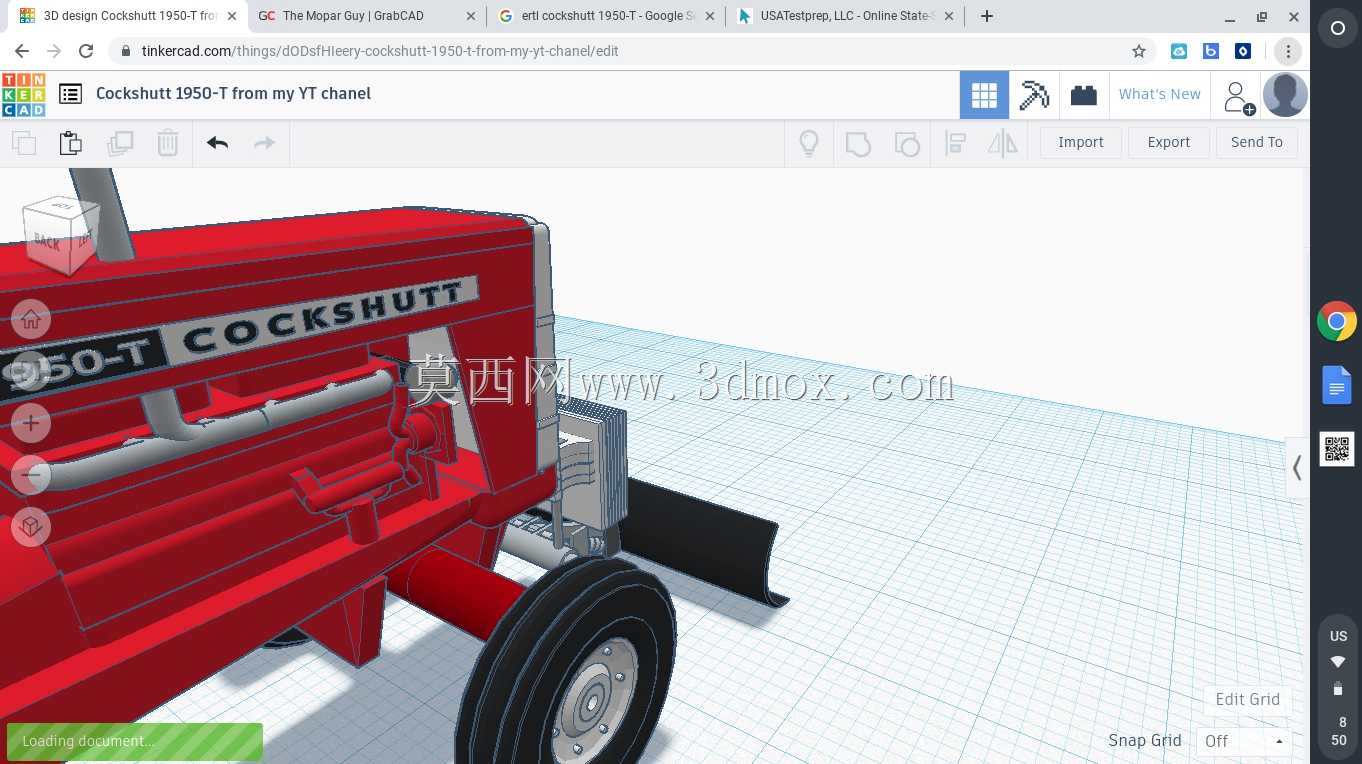Open the What's New link
This screenshot has width=1362, height=764.
tap(1160, 94)
